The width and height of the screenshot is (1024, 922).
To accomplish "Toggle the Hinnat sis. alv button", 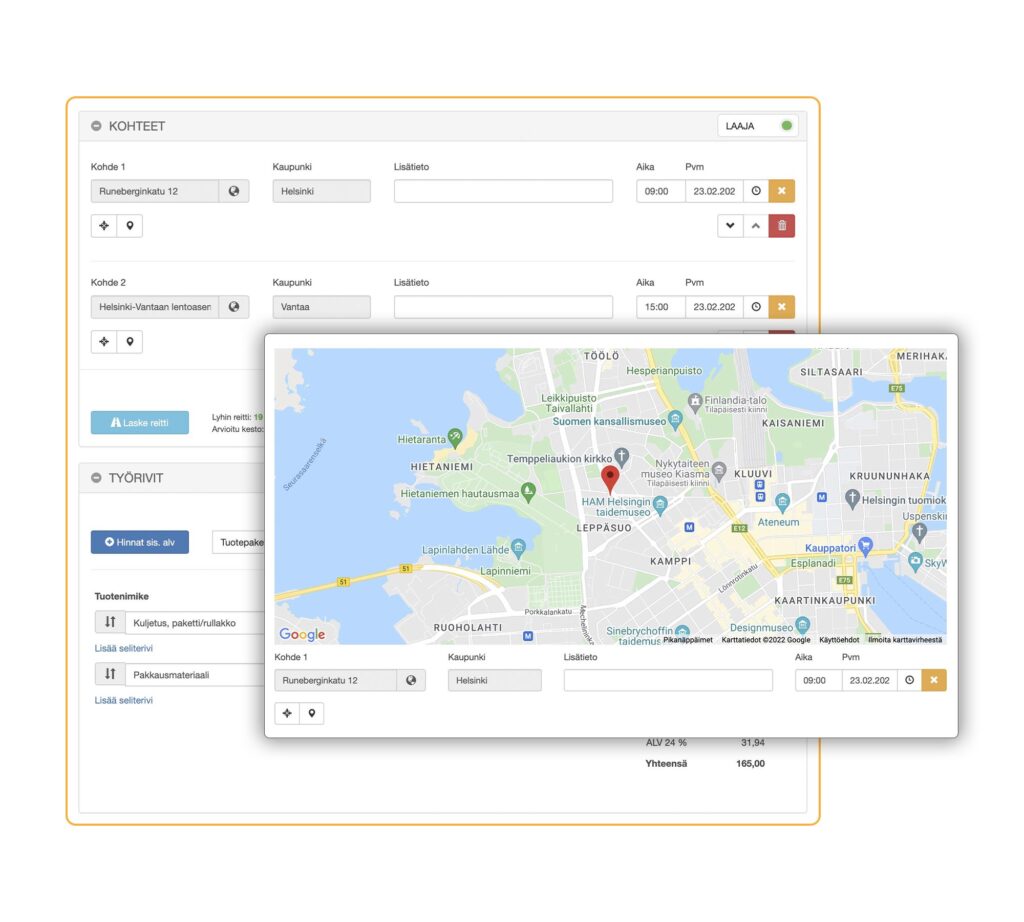I will 139,542.
